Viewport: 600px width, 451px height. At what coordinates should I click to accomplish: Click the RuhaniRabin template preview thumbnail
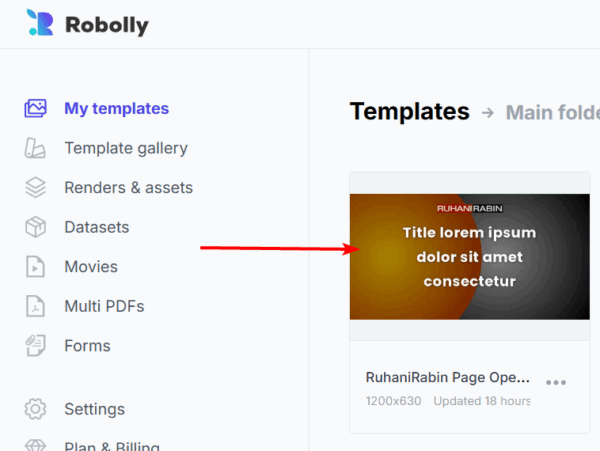click(469, 257)
